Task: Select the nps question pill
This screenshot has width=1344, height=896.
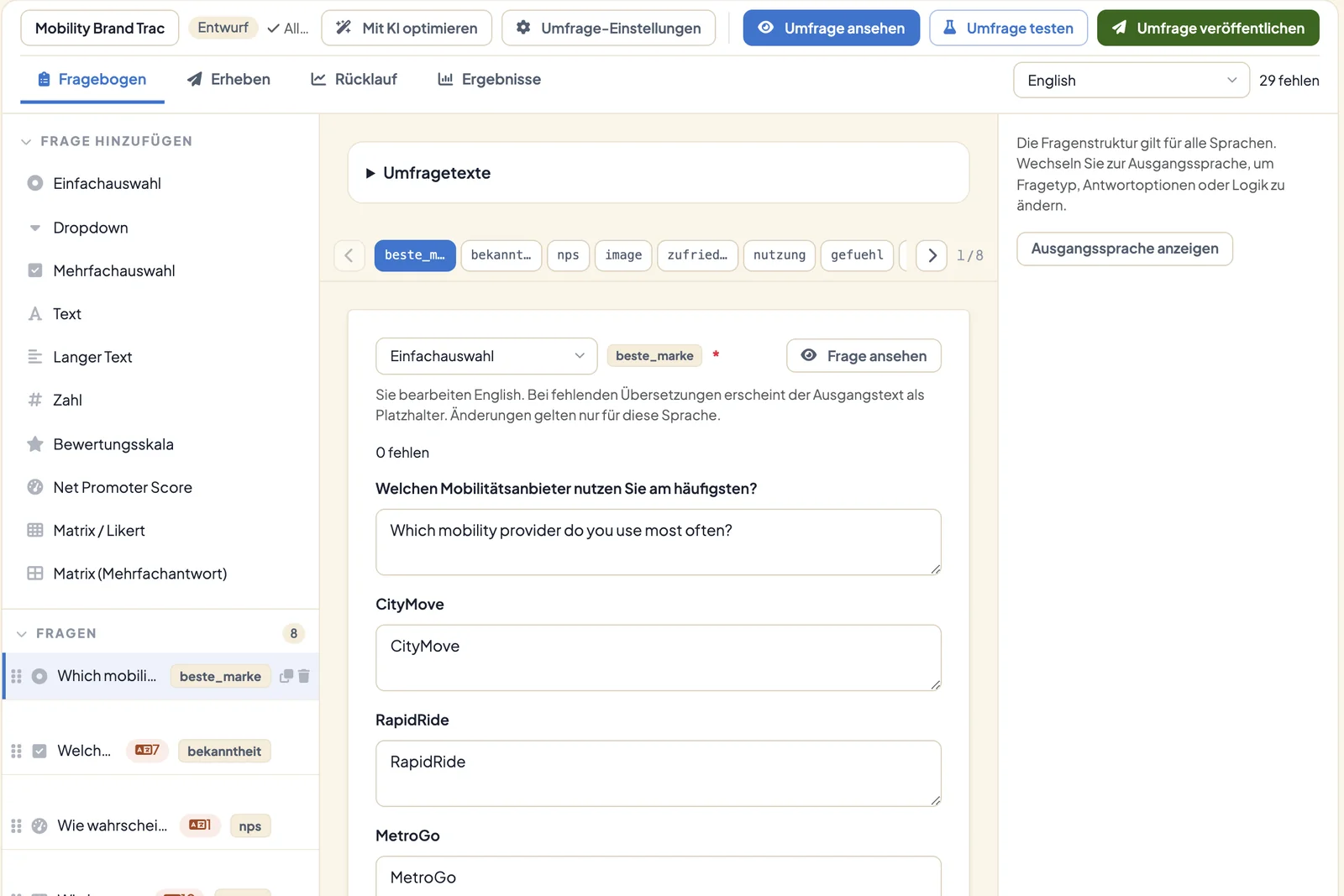Action: (x=568, y=255)
